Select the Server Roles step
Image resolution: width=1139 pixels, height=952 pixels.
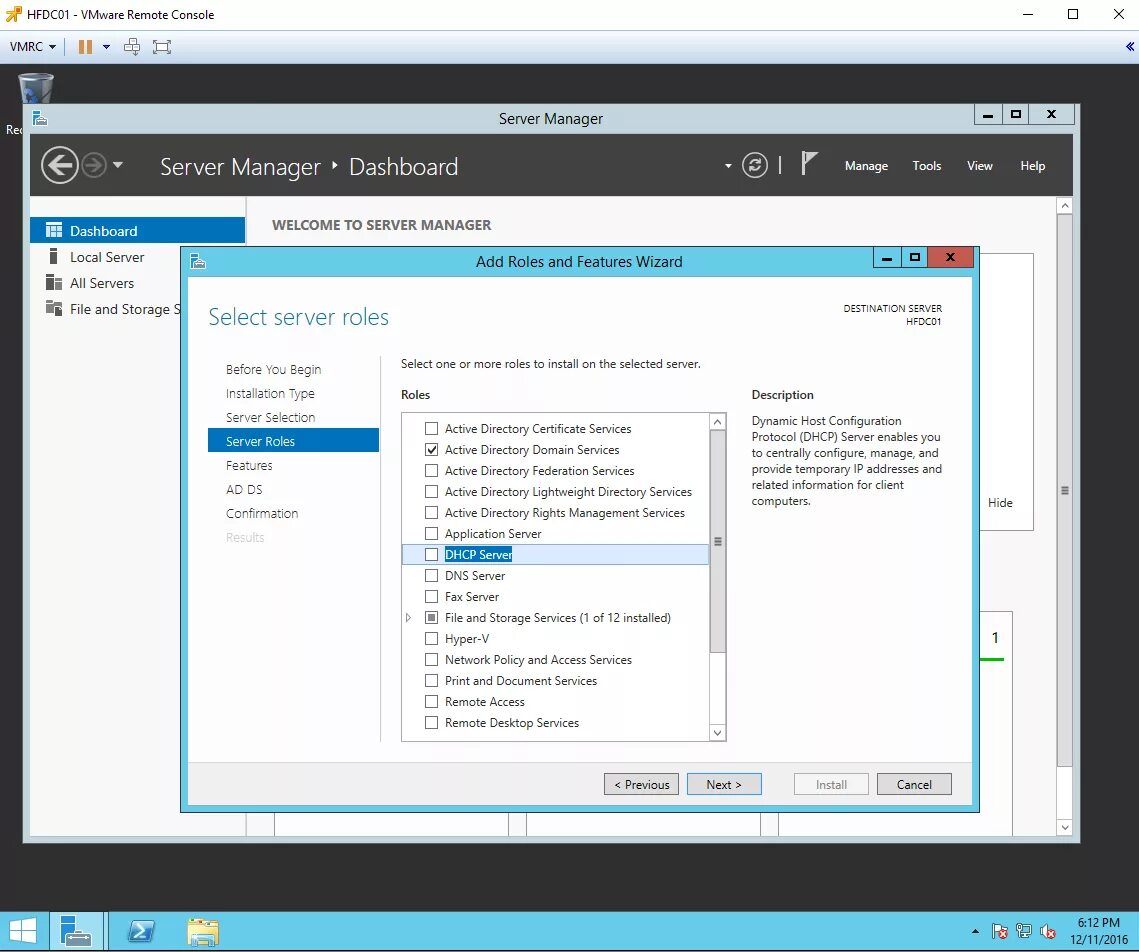293,441
